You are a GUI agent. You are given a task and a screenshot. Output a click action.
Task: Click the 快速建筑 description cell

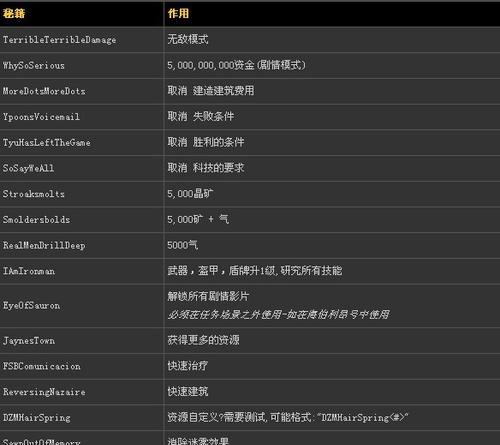click(x=188, y=391)
